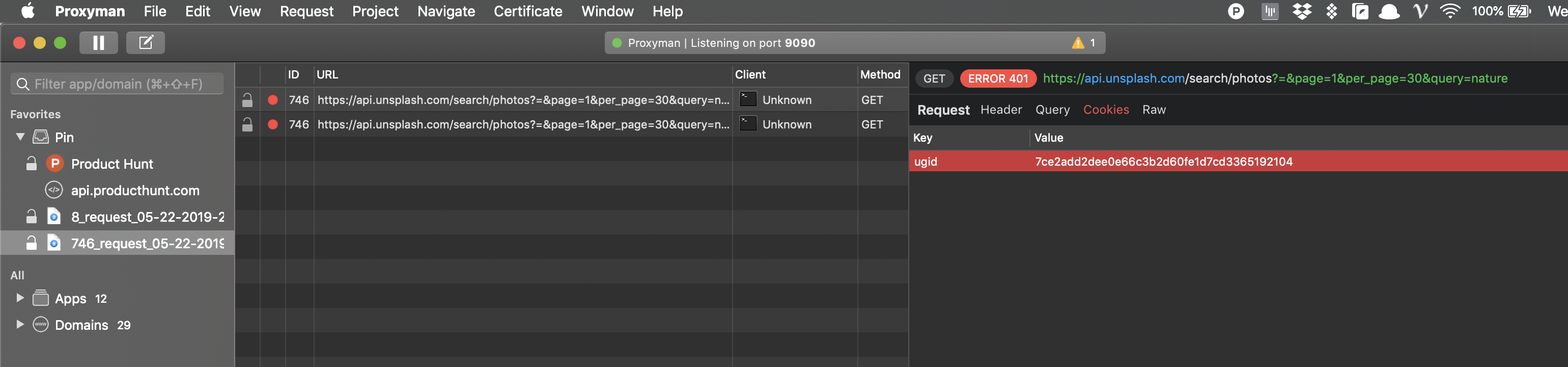This screenshot has height=367, width=1568.
Task: Collapse the Pin folder
Action: point(20,137)
